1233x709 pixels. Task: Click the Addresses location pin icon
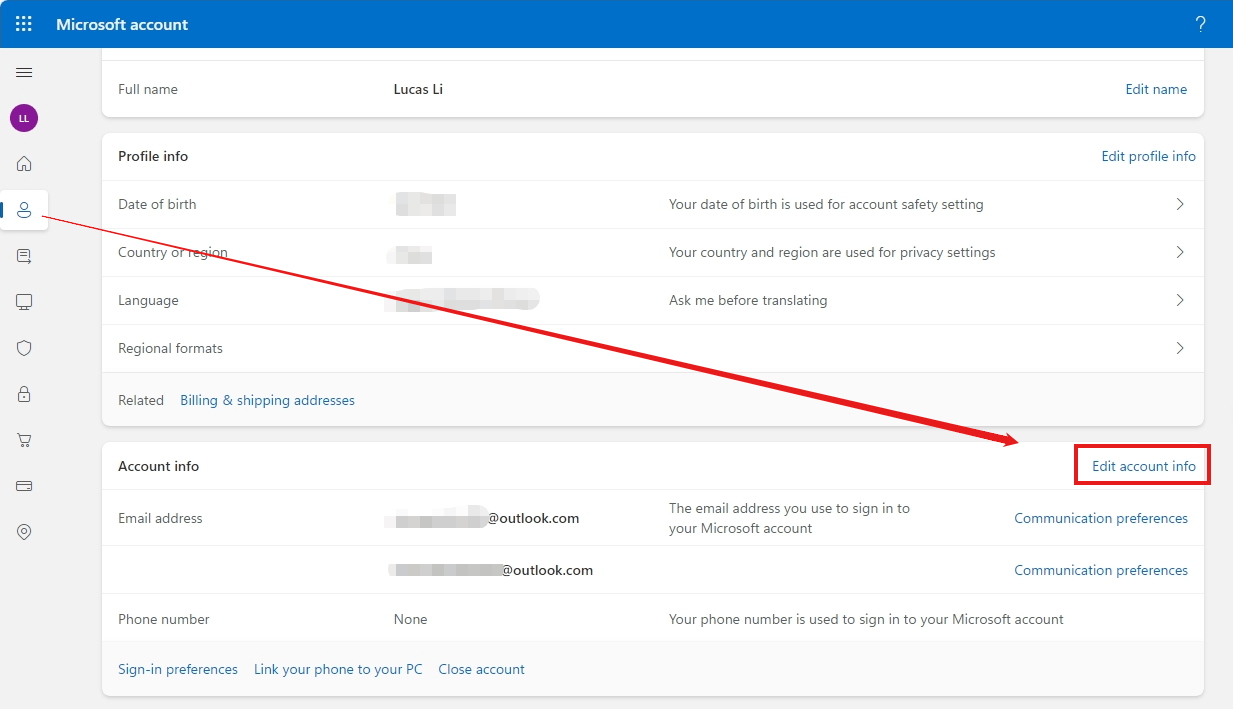point(23,532)
